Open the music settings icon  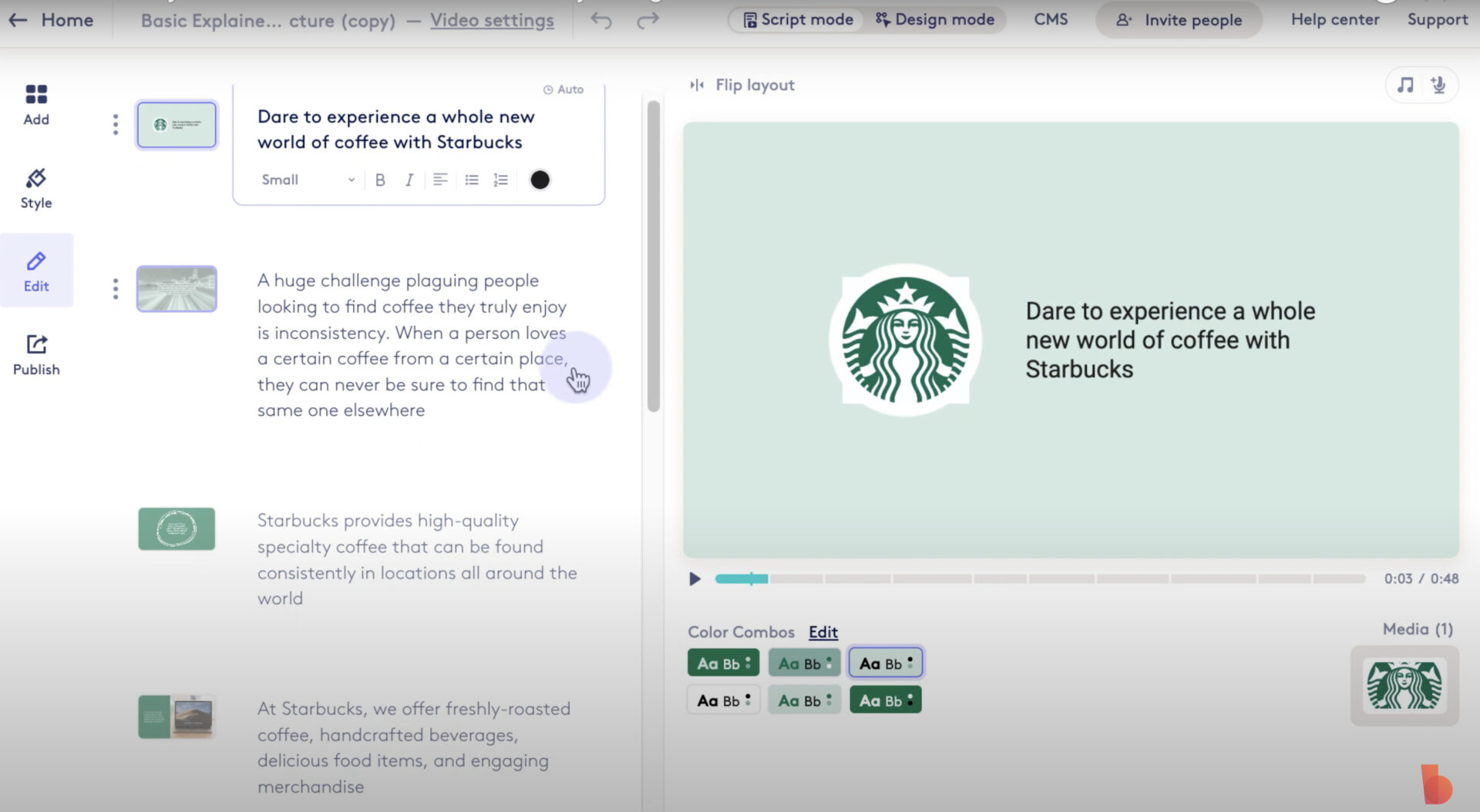[x=1404, y=85]
